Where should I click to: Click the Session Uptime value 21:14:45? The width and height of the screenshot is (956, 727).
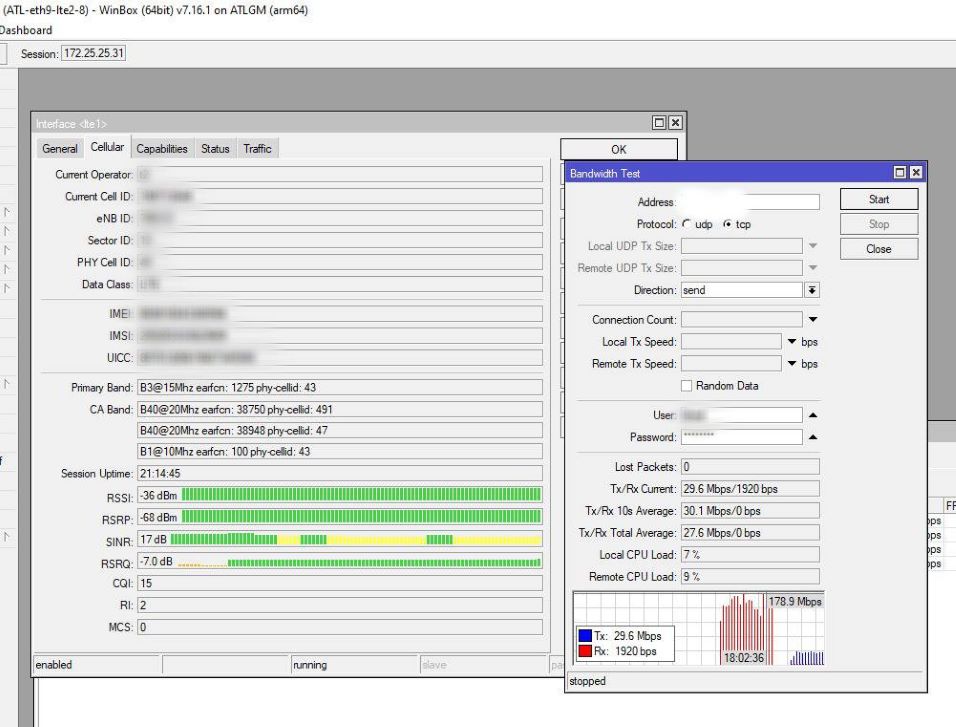point(340,473)
